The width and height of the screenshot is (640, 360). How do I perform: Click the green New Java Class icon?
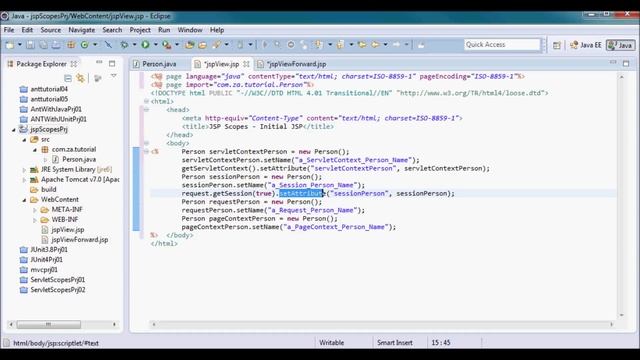click(x=85, y=45)
